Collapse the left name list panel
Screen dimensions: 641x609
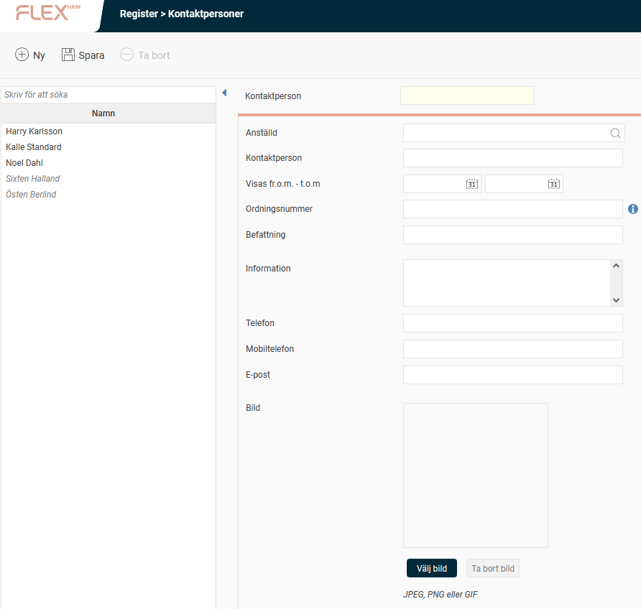click(224, 93)
